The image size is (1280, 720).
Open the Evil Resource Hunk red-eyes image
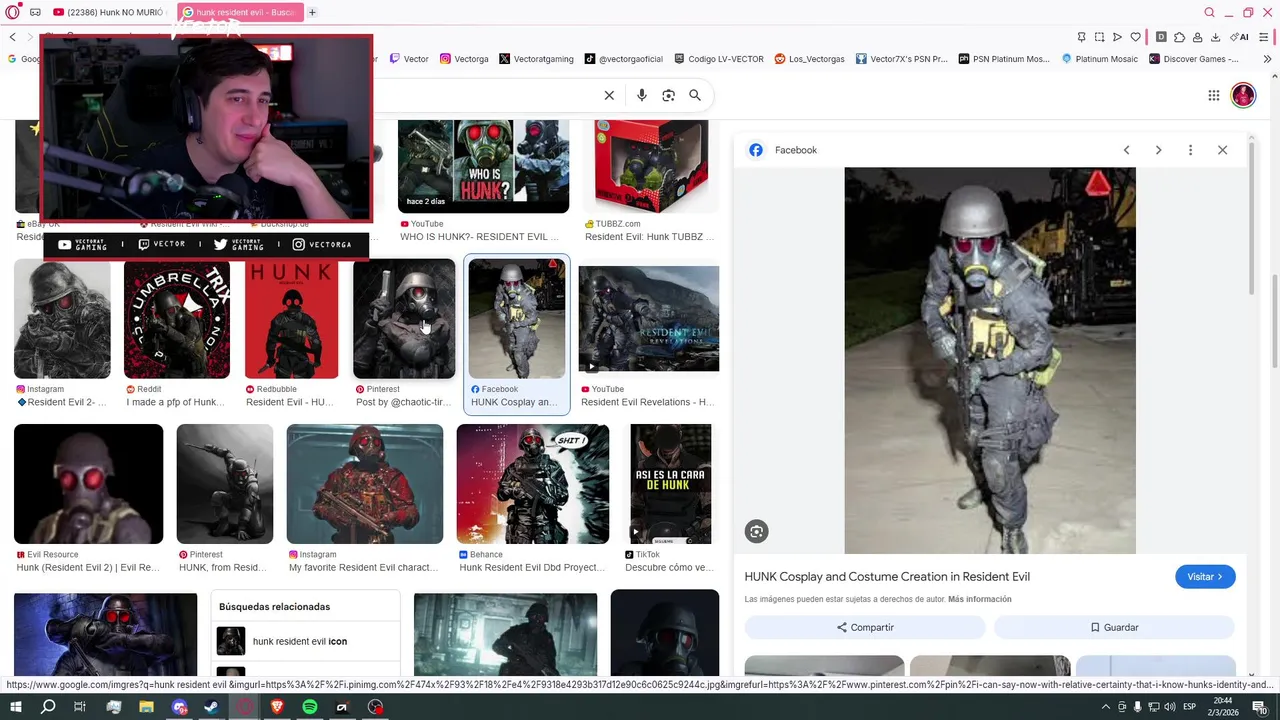88,484
